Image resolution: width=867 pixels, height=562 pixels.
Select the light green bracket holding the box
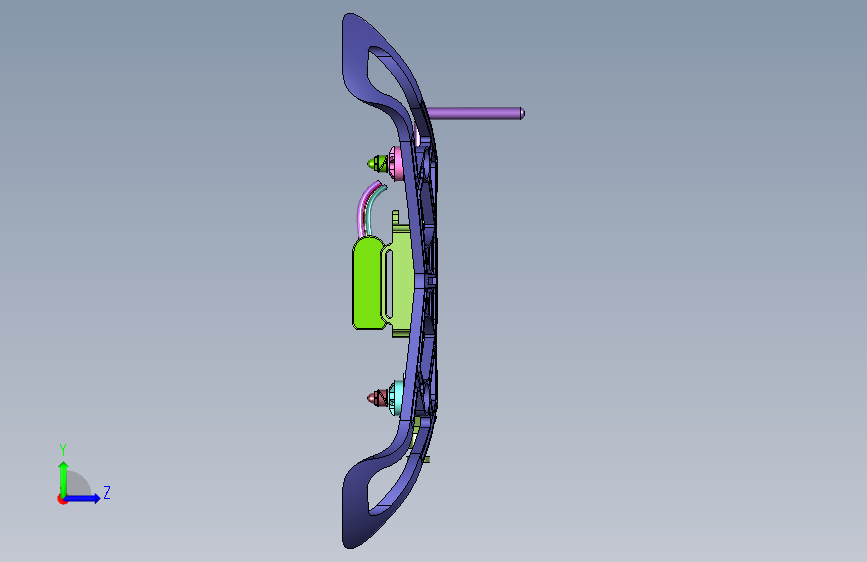pos(402,282)
